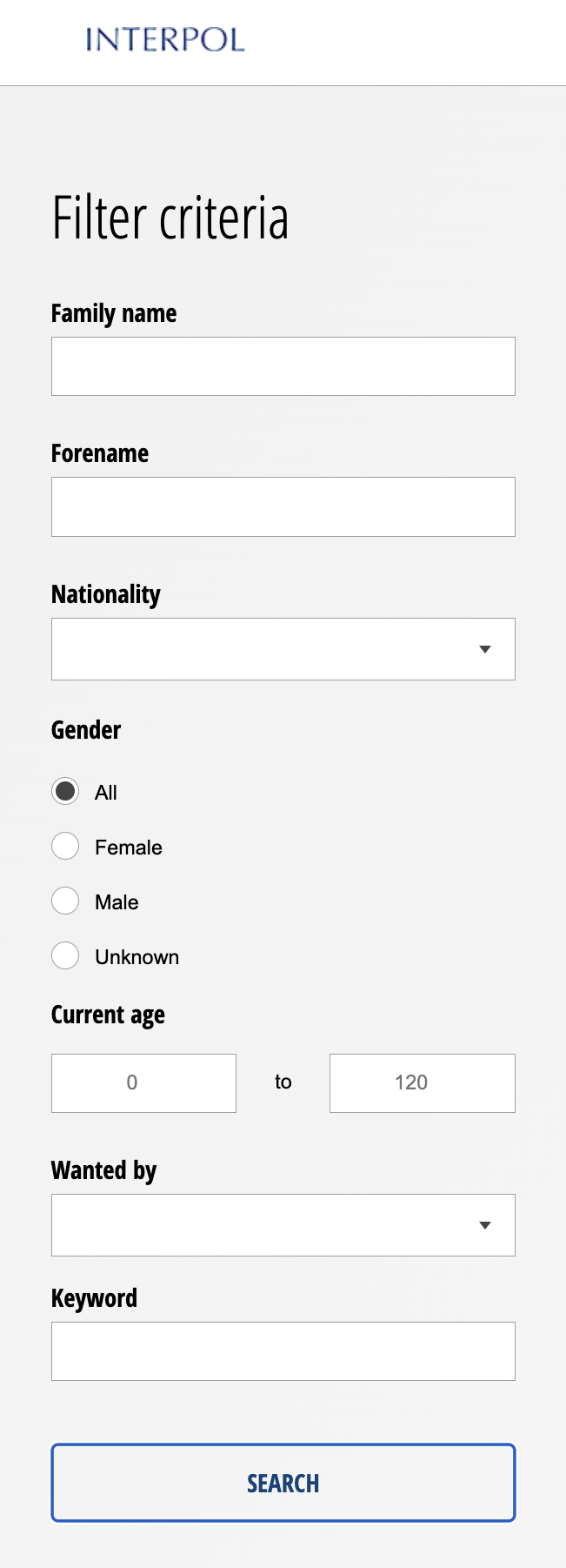This screenshot has width=566, height=1568.
Task: Click the maximum current age field
Action: point(422,1083)
